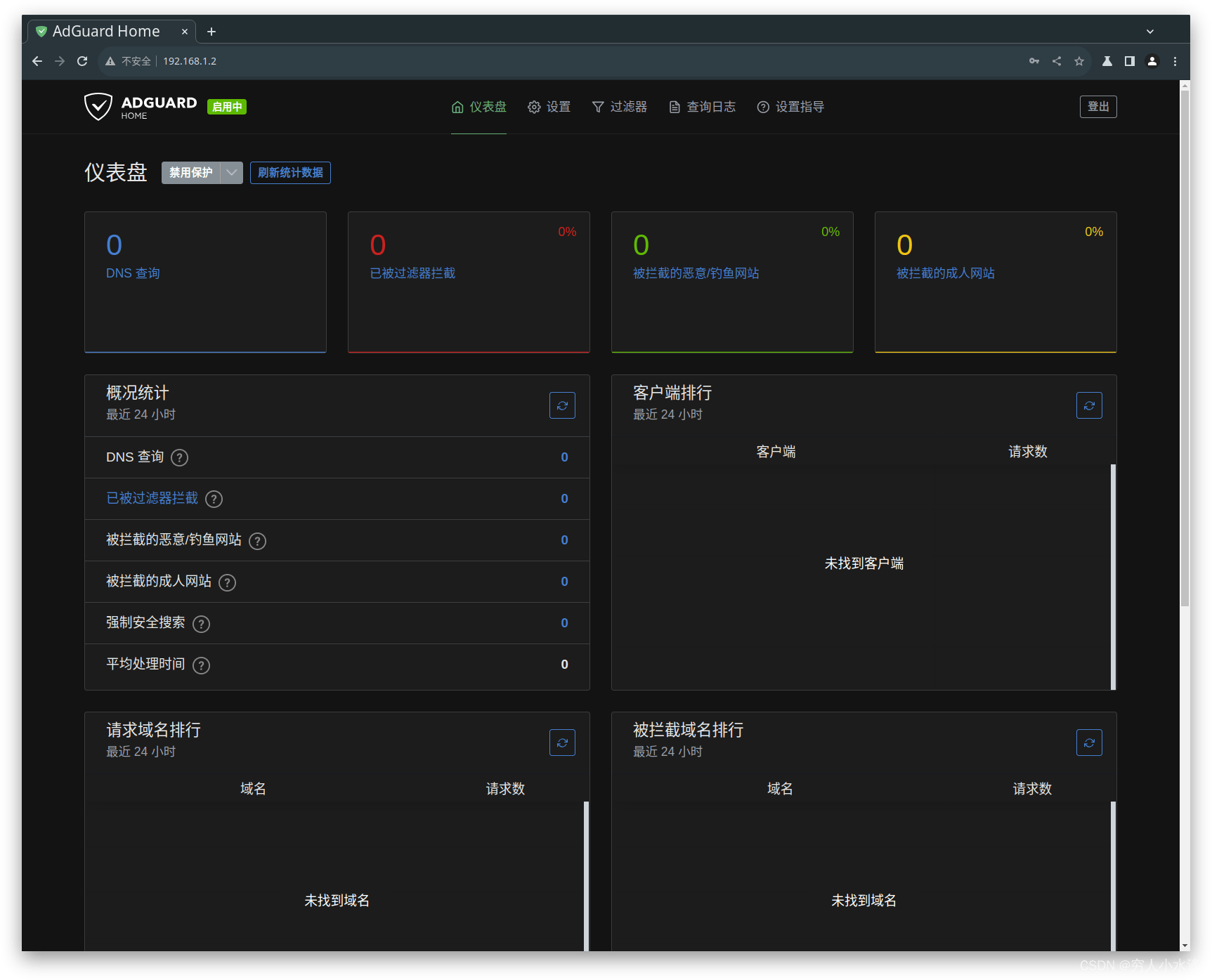Image resolution: width=1212 pixels, height=980 pixels.
Task: Expand the disable protection dropdown arrow
Action: (x=232, y=173)
